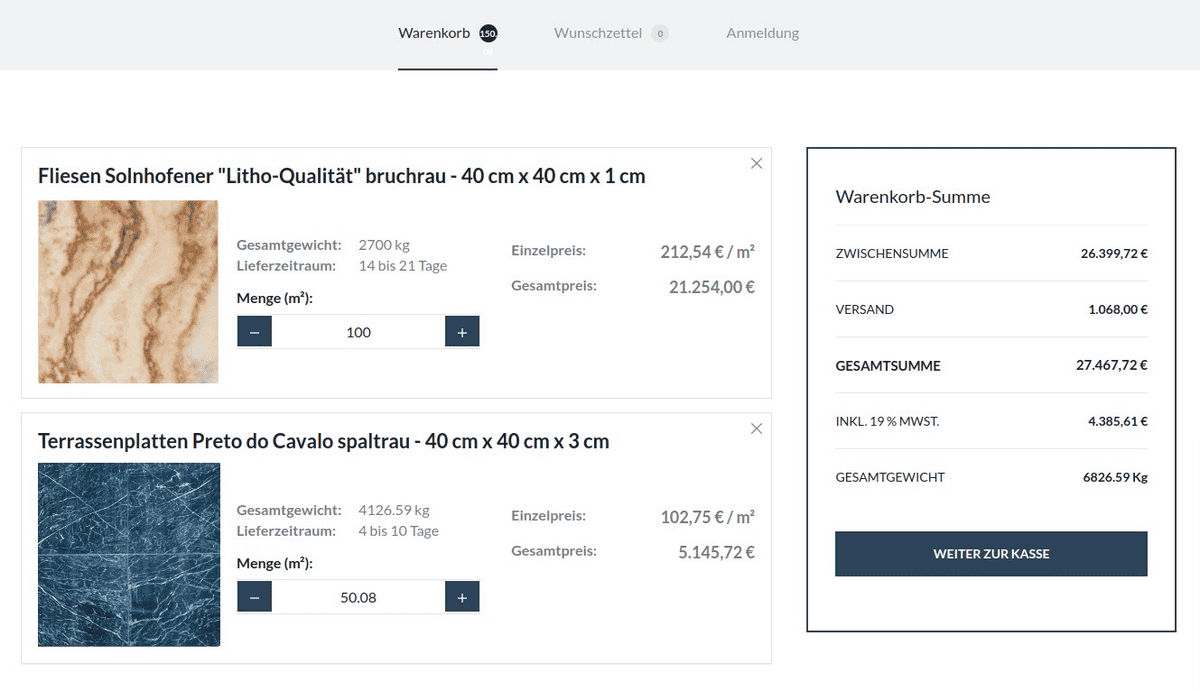
Task: Switch to the Wunschzettel tab
Action: click(597, 33)
